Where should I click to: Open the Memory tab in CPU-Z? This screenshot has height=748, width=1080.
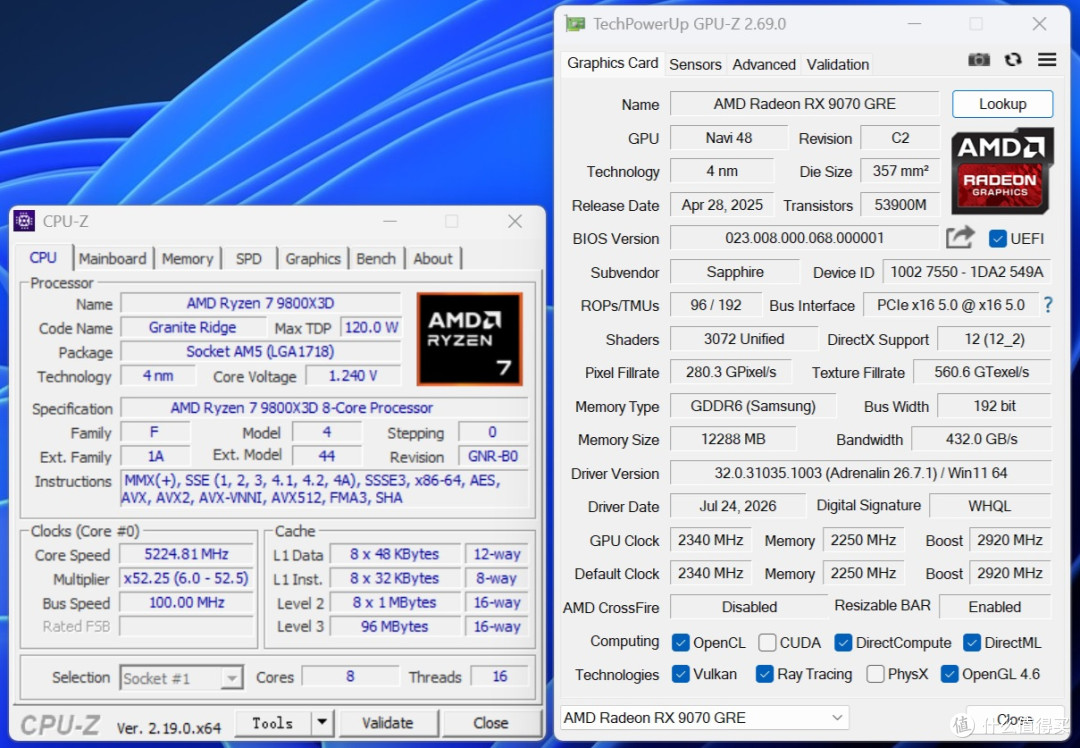point(187,258)
